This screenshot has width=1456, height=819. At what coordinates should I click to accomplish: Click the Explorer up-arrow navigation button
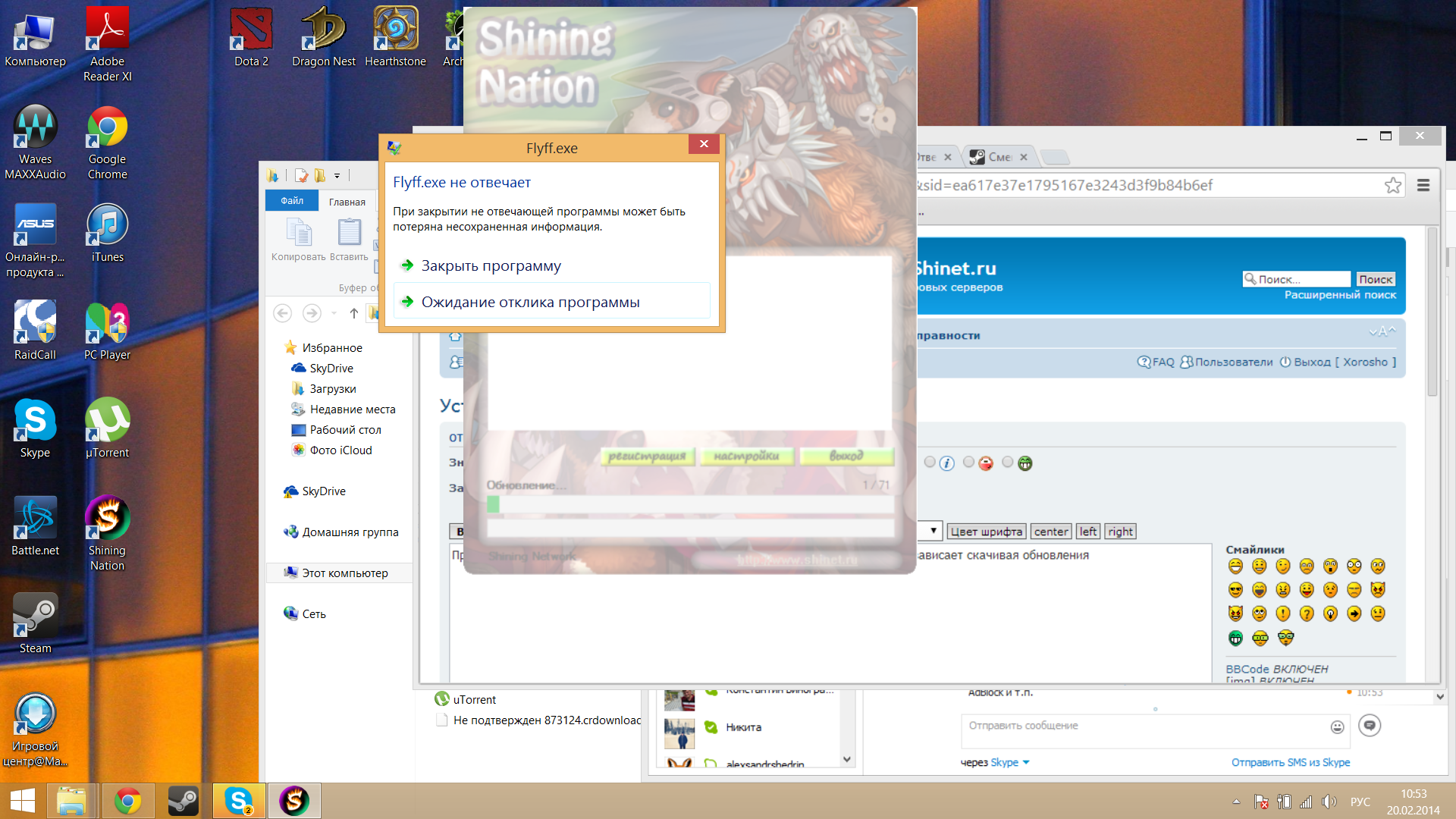[x=353, y=313]
